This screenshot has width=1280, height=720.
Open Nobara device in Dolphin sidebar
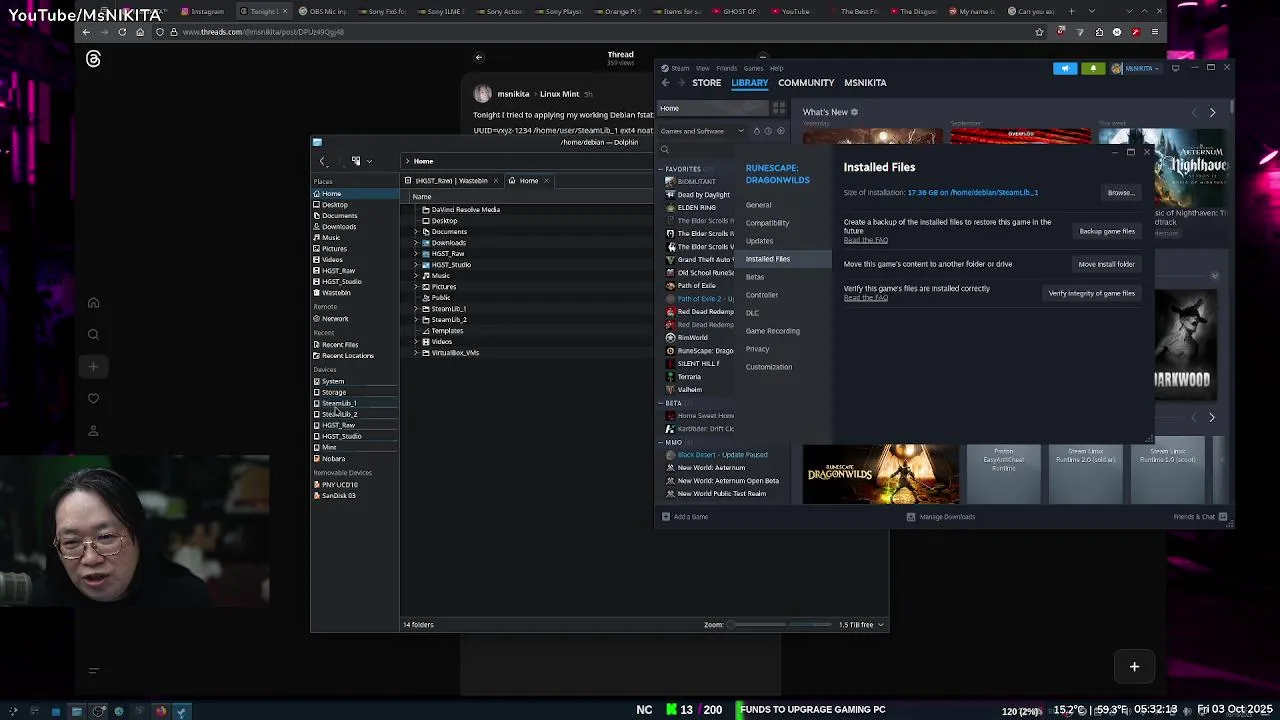pos(333,459)
